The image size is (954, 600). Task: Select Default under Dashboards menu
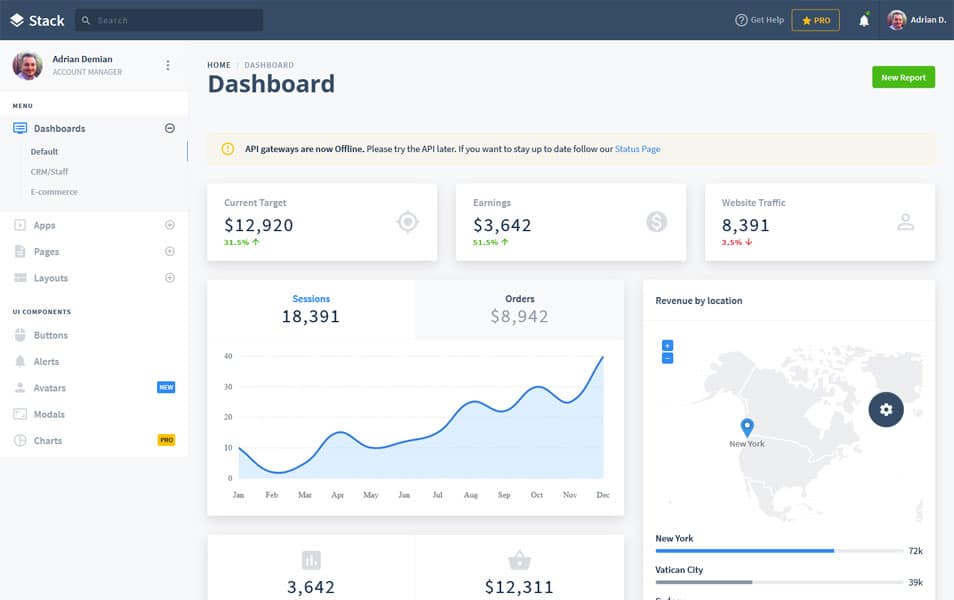[x=44, y=151]
